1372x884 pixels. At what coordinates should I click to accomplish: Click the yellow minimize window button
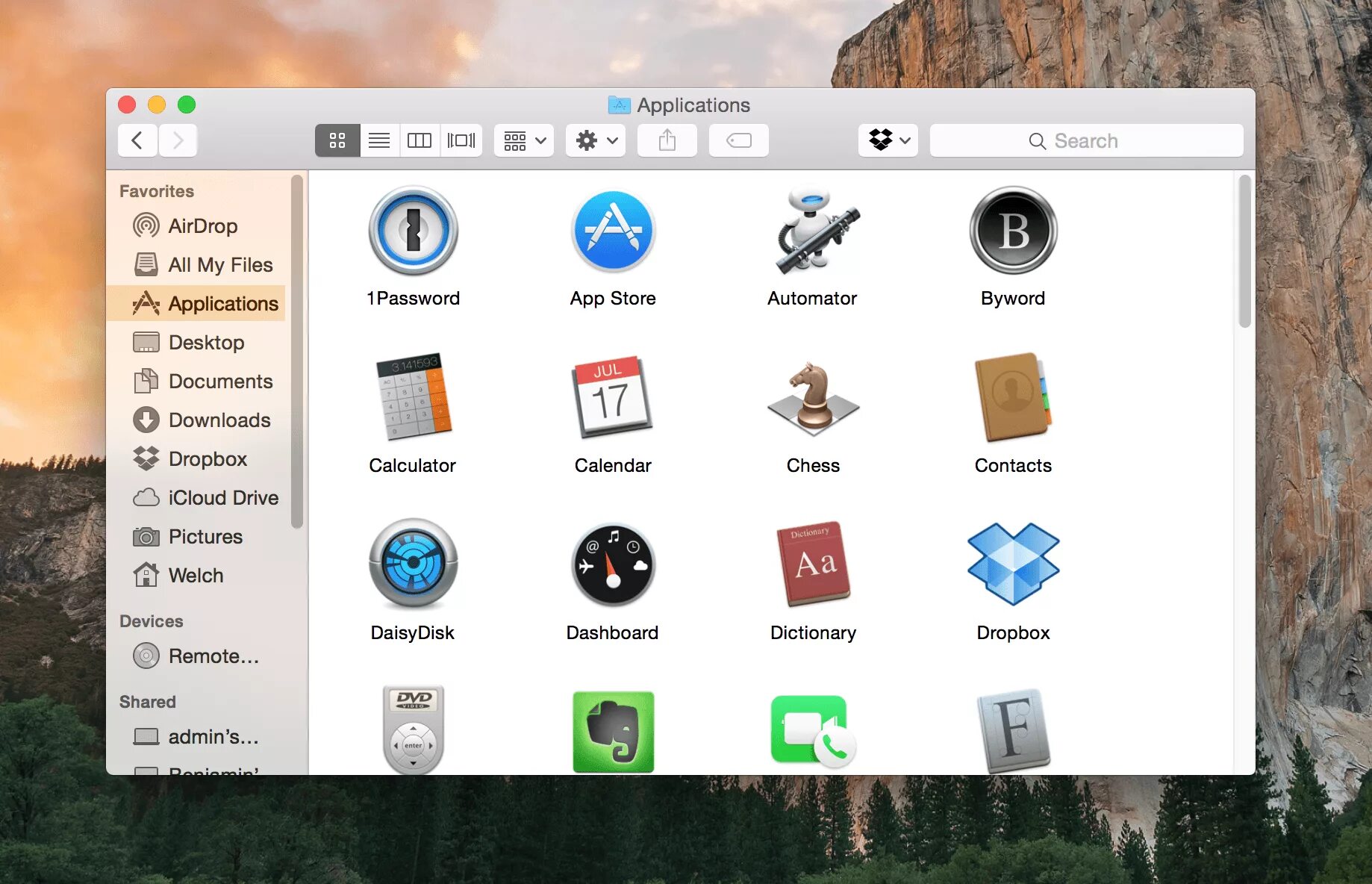(157, 105)
